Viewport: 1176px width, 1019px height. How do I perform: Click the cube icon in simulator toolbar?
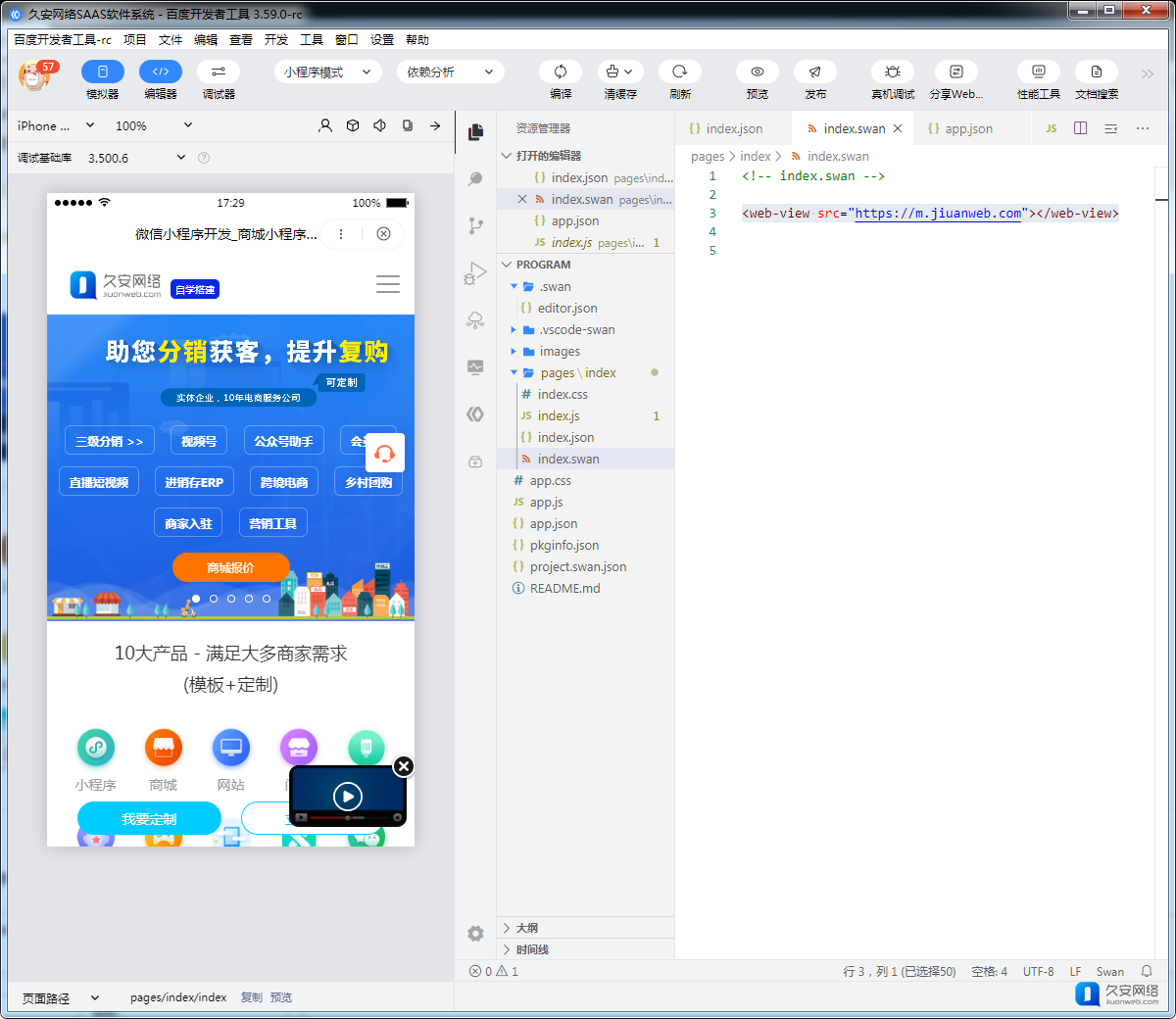(x=353, y=125)
